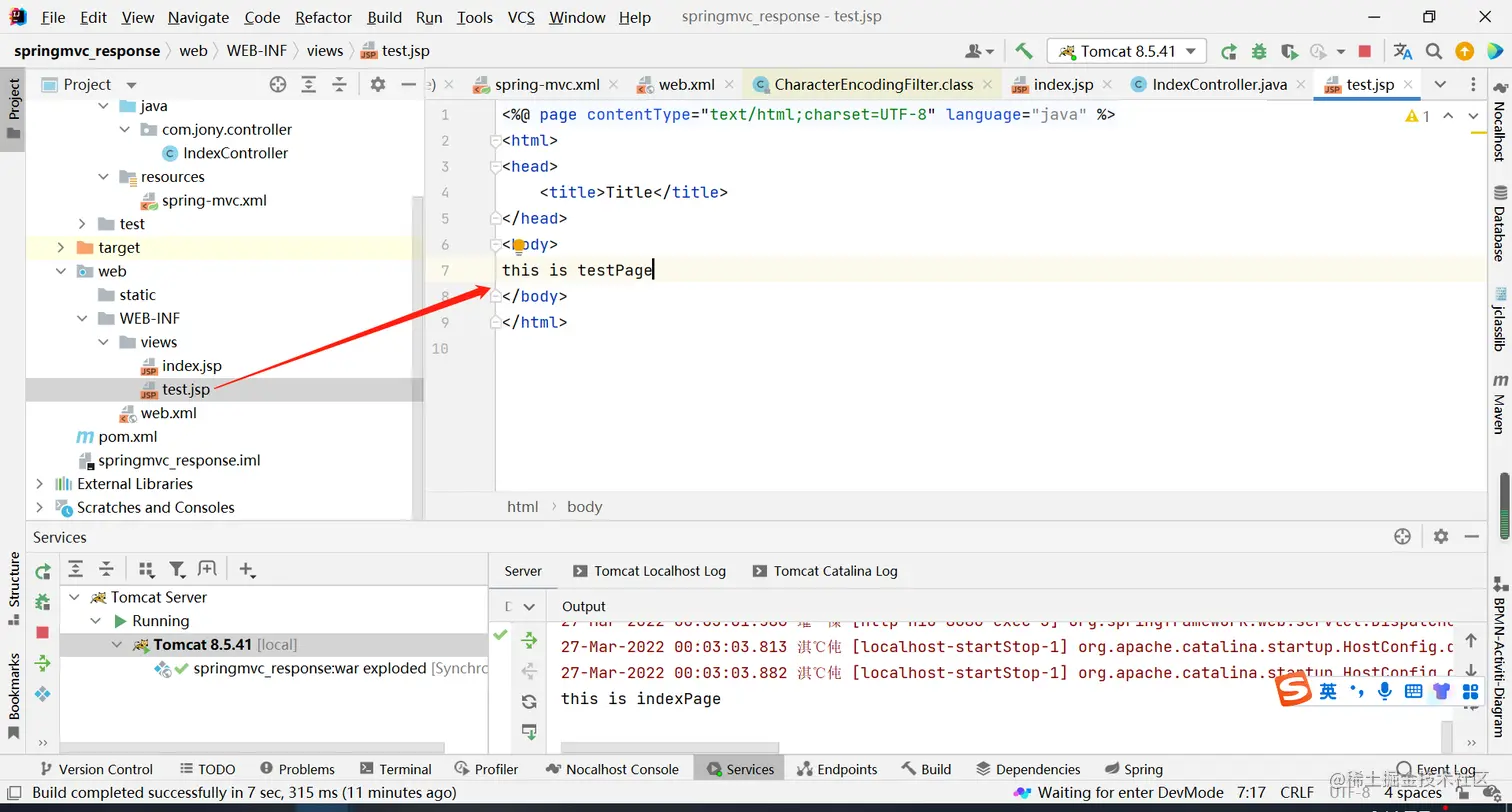Viewport: 1512px width, 812px height.
Task: Collapse the WEB-INF folder
Action: [84, 318]
